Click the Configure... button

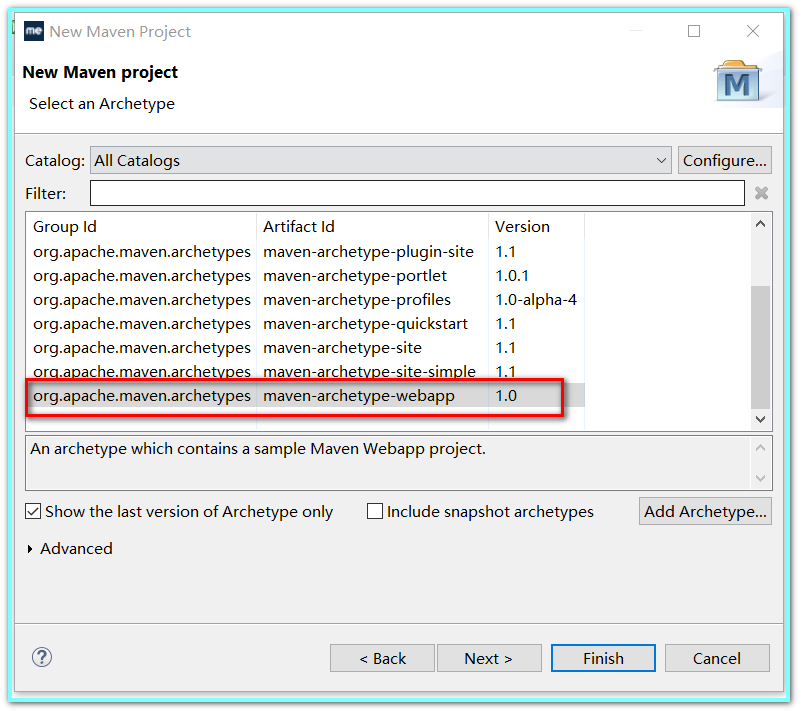click(725, 160)
